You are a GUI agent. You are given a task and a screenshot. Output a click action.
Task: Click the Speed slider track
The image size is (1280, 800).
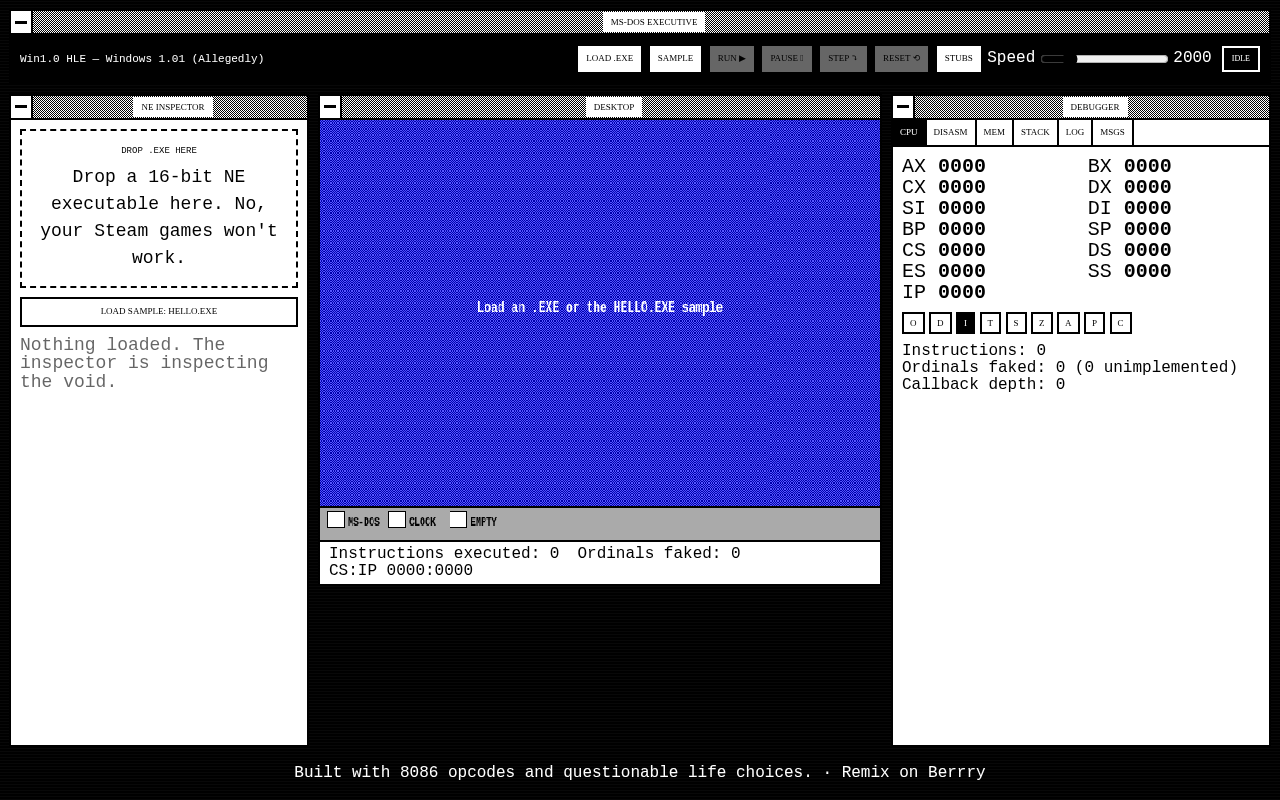coord(1105,59)
